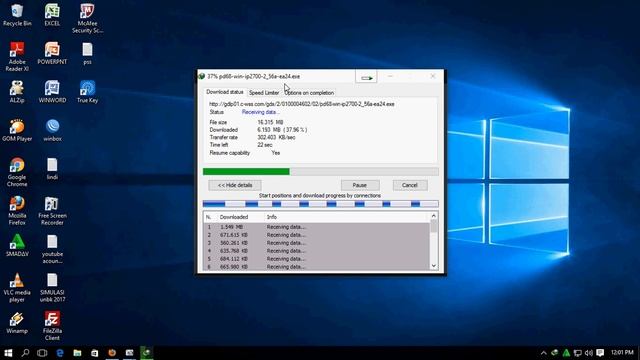Viewport: 640px width, 360px height.
Task: Click the connection list scroll down arrow
Action: [x=434, y=266]
